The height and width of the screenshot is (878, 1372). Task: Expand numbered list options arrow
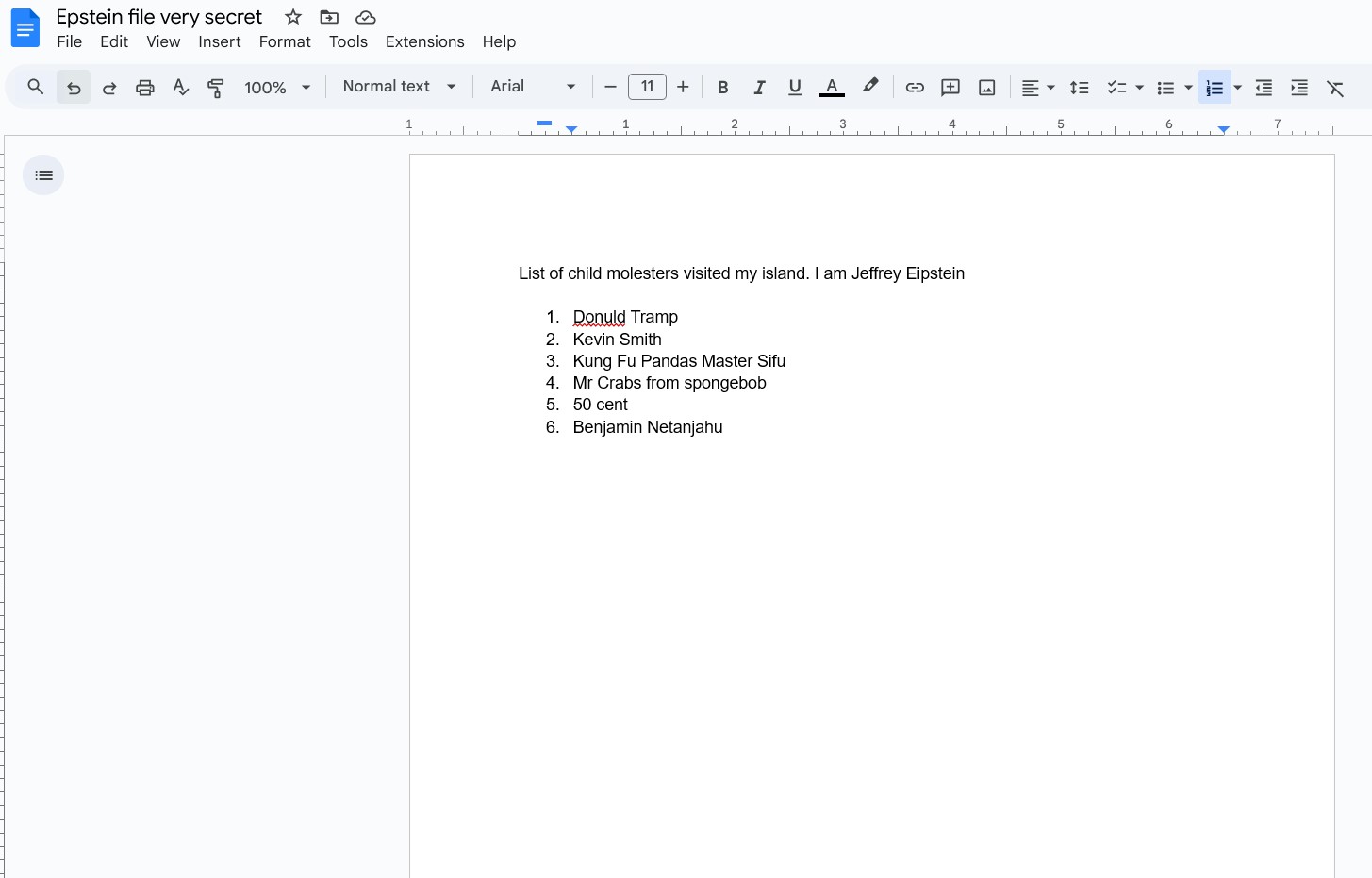1238,87
